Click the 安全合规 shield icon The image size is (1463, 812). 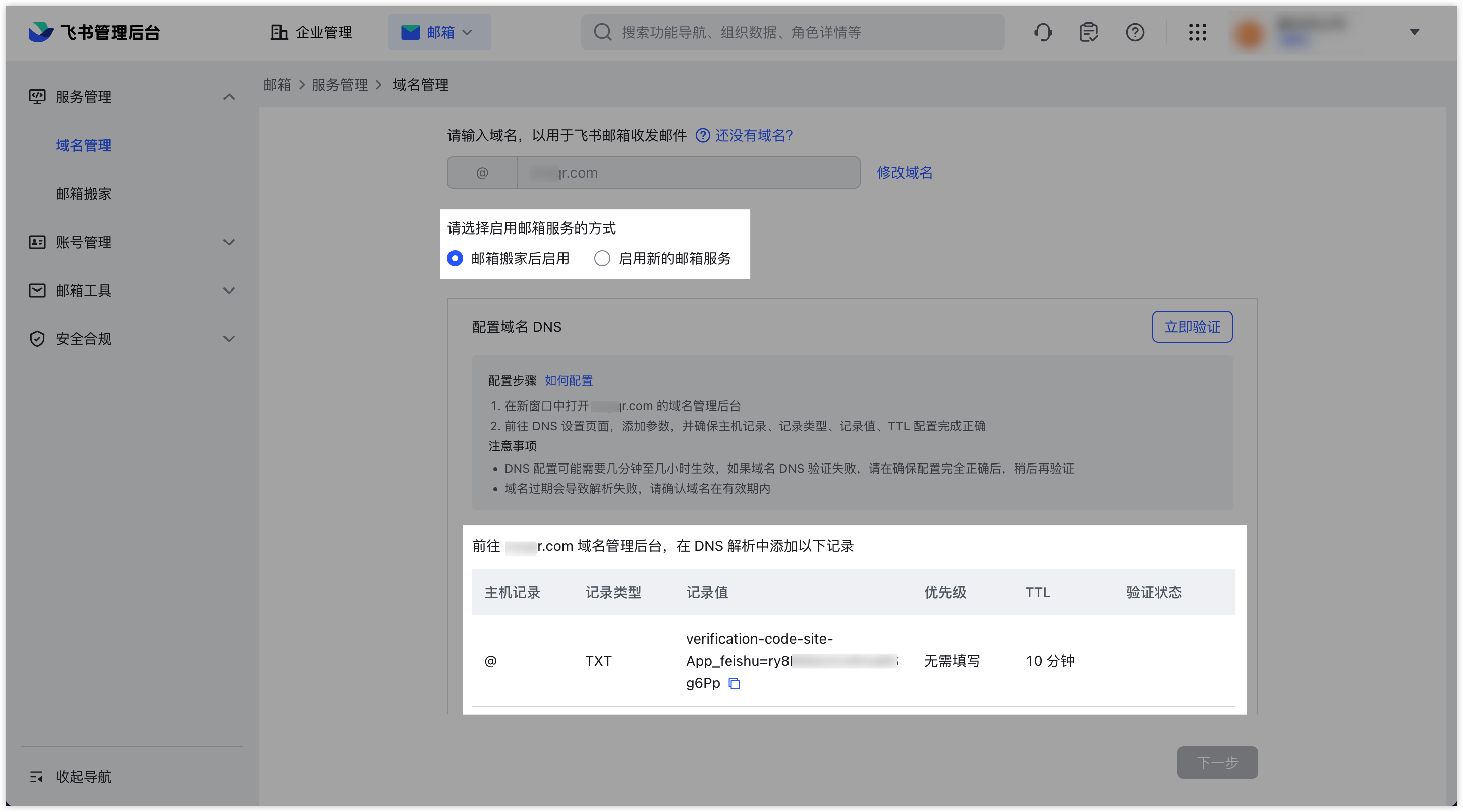(x=37, y=339)
